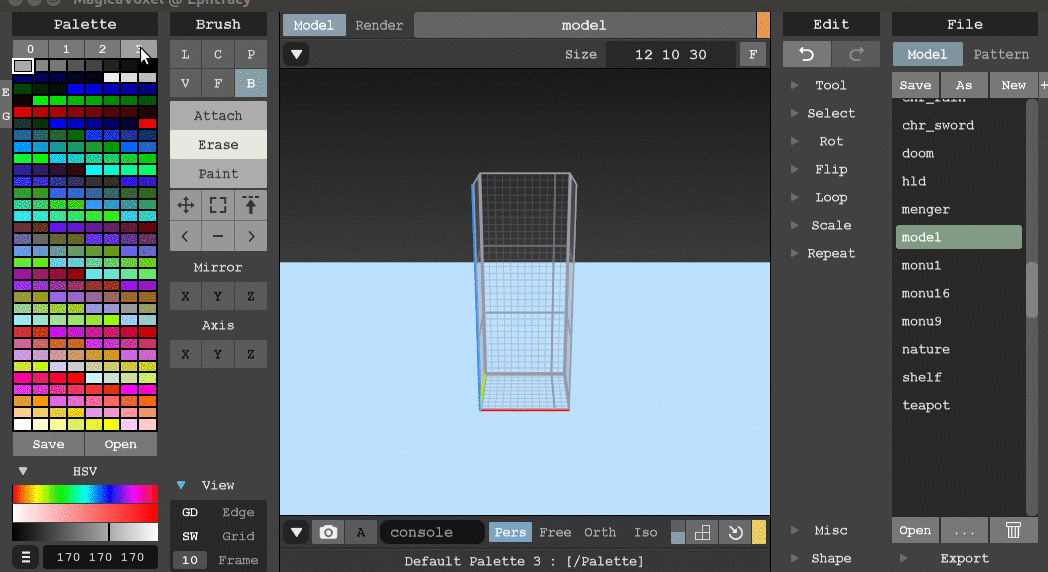
Task: Select B box brush mode
Action: coord(251,84)
